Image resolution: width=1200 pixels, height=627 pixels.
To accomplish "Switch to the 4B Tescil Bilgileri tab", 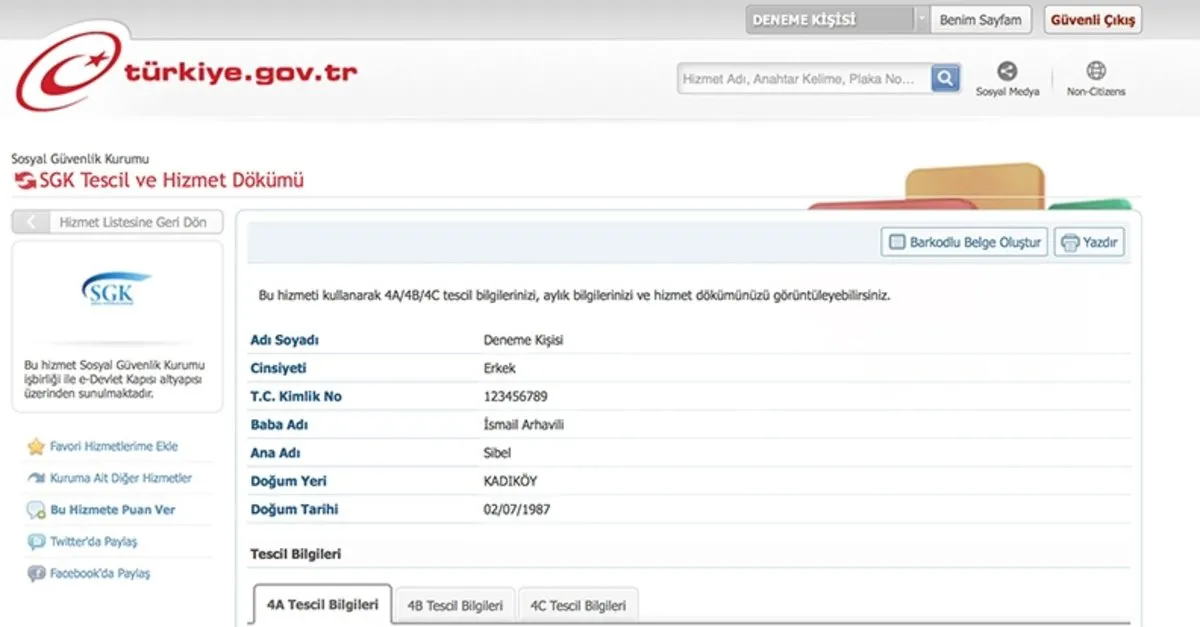I will click(x=454, y=606).
